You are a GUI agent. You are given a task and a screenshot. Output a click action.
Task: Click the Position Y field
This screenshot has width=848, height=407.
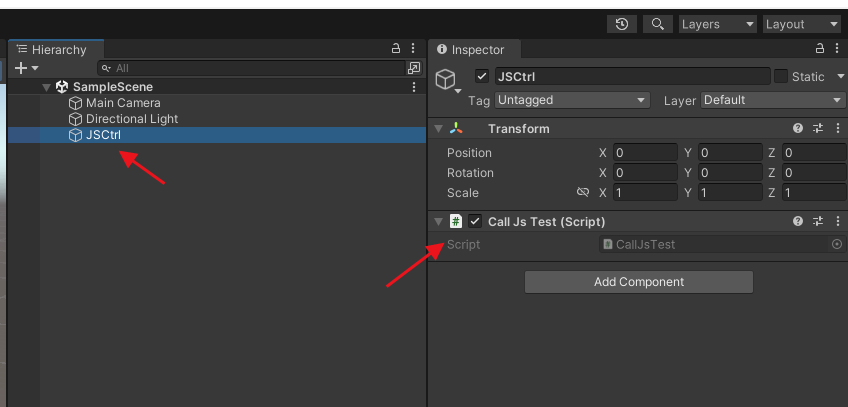pyautogui.click(x=730, y=153)
